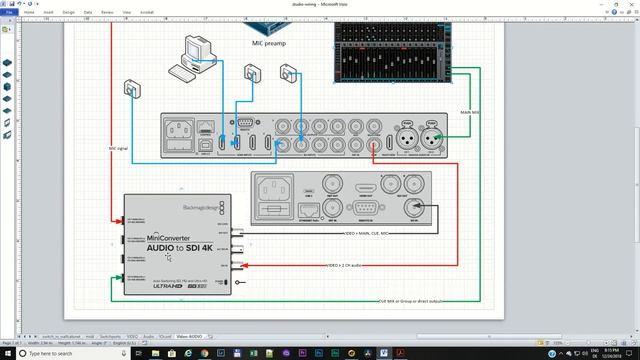Select the second stencil shape in the sidebar

click(7, 75)
